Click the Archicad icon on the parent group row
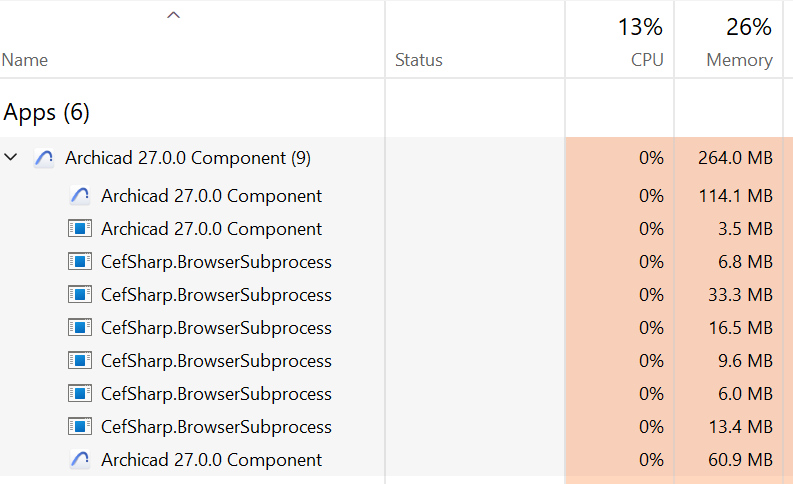The height and width of the screenshot is (484, 793). point(44,158)
